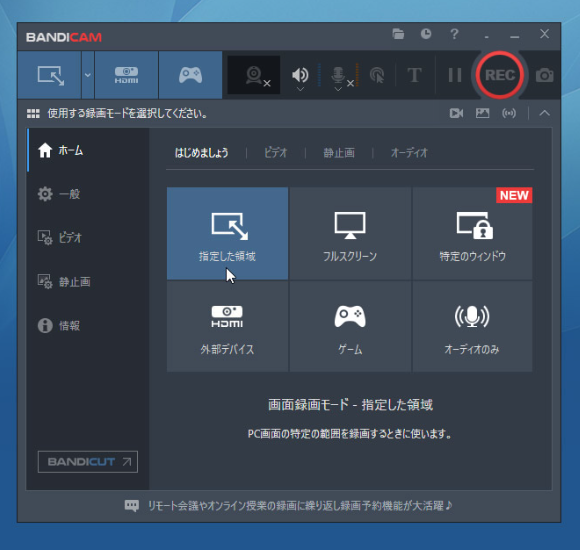
Task: Open help with the question mark icon
Action: 454,34
